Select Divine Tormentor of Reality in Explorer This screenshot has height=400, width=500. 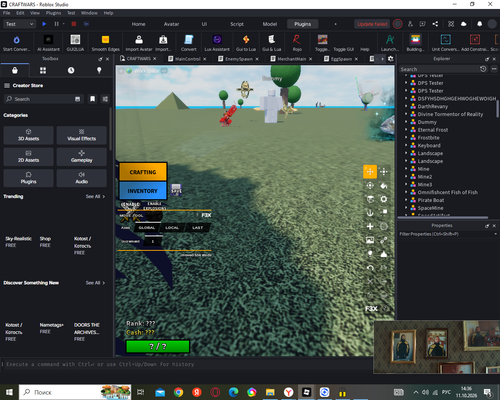point(450,114)
